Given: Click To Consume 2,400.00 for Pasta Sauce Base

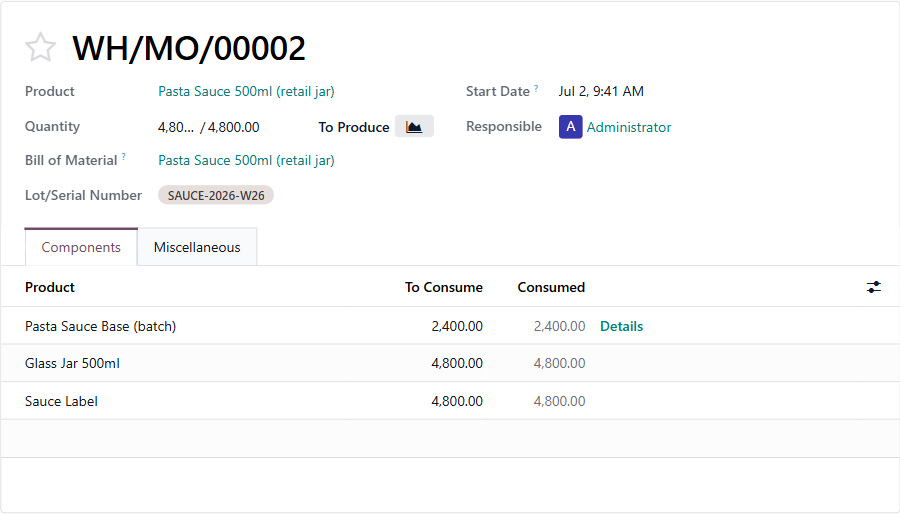Looking at the screenshot, I should 457,326.
